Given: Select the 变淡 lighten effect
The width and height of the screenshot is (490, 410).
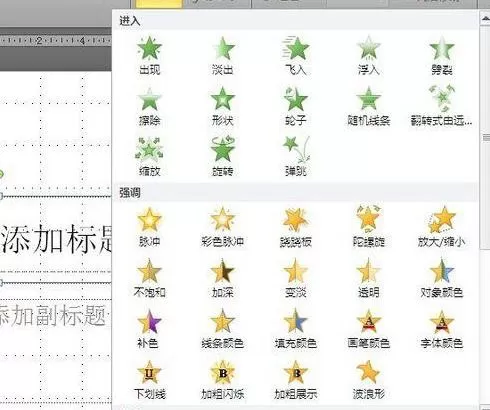Looking at the screenshot, I should pos(295,278).
